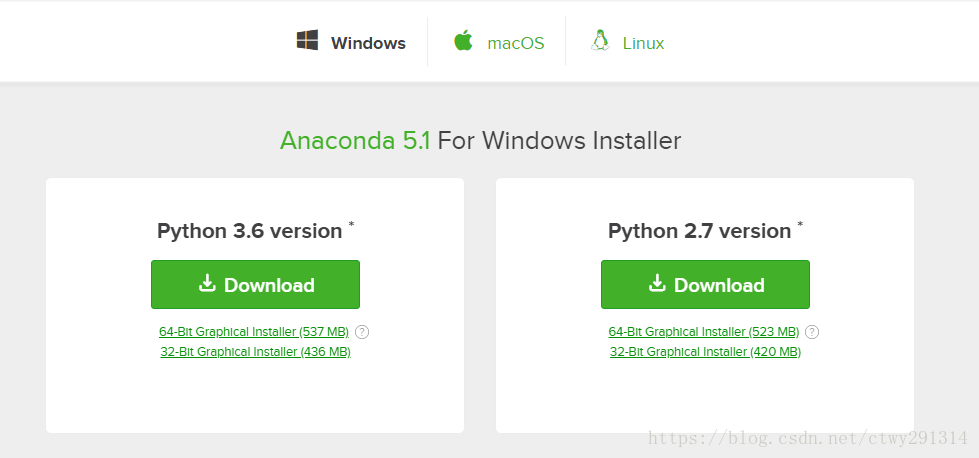Click the Windows logo icon
The image size is (979, 458).
tap(307, 41)
